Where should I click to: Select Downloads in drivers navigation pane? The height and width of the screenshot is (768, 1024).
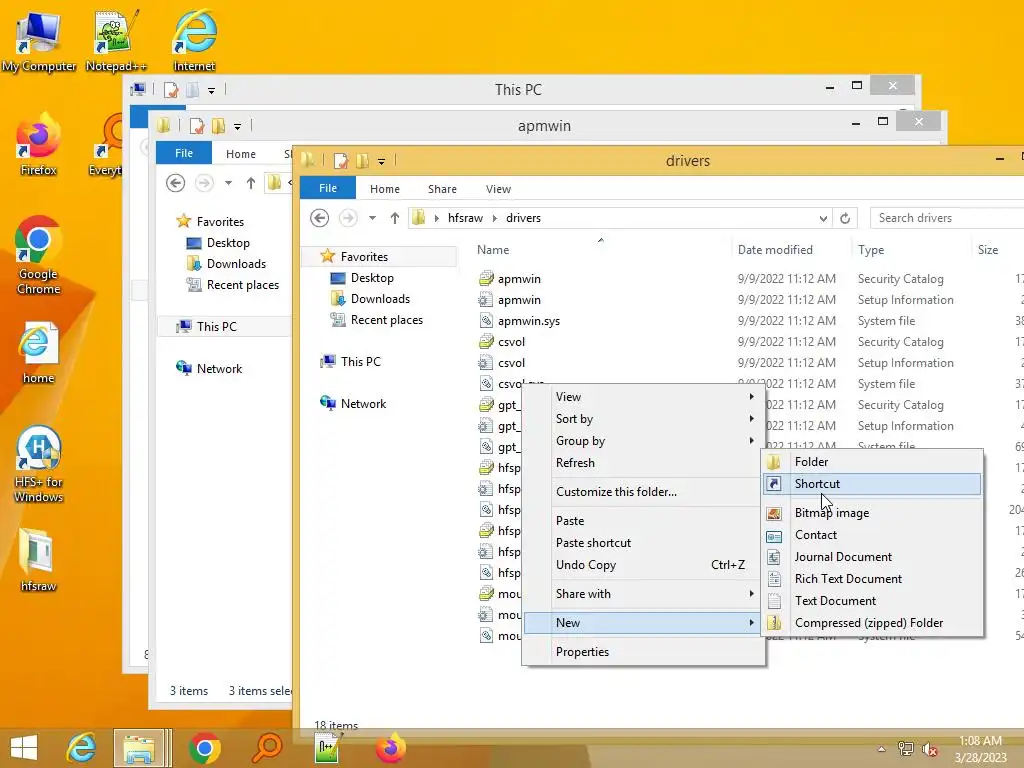[x=380, y=299]
